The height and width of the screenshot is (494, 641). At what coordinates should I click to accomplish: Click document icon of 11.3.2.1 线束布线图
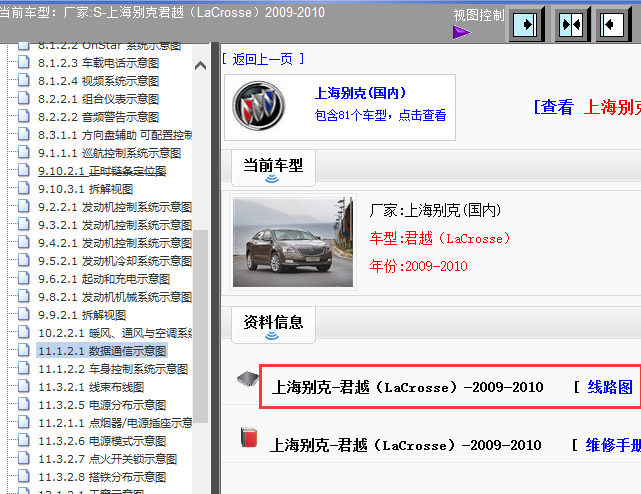click(x=24, y=385)
